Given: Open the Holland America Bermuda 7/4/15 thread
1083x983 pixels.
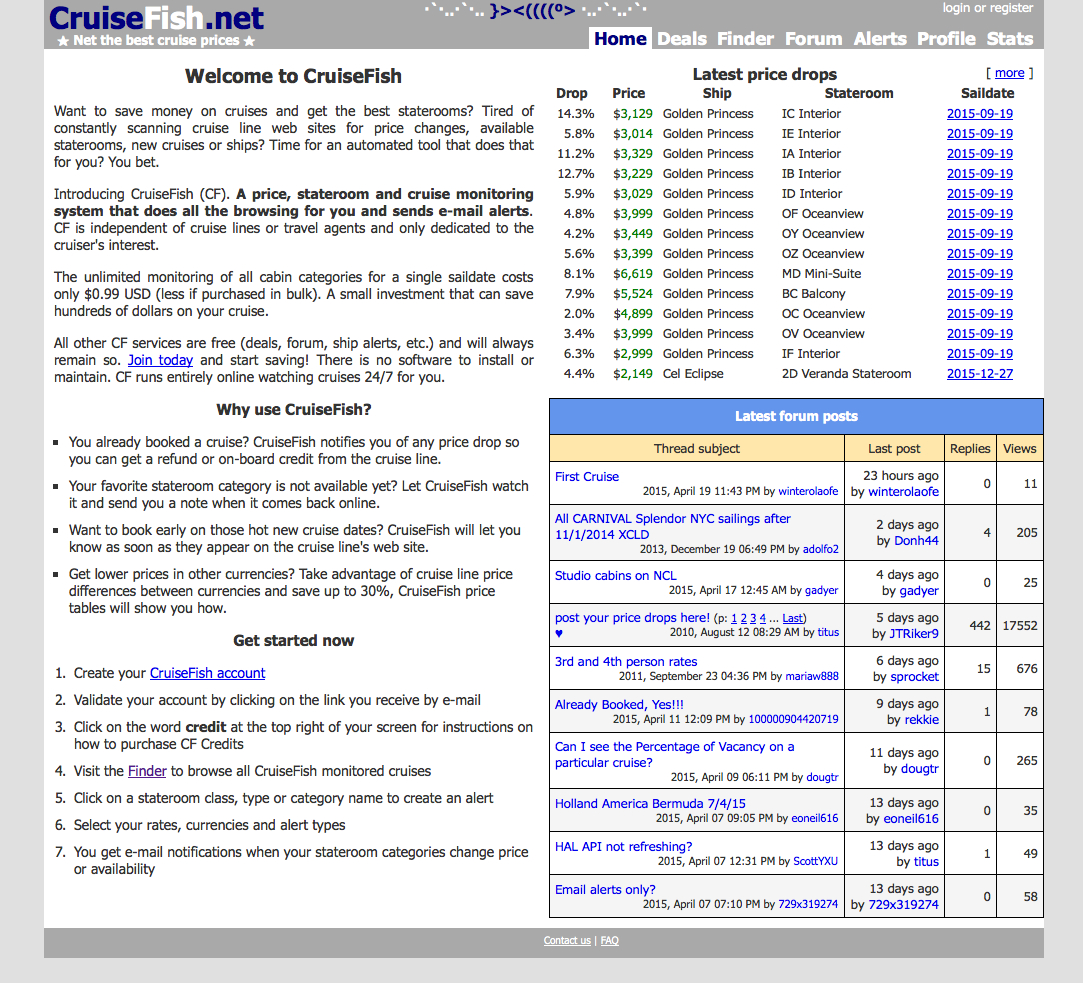Looking at the screenshot, I should point(650,803).
